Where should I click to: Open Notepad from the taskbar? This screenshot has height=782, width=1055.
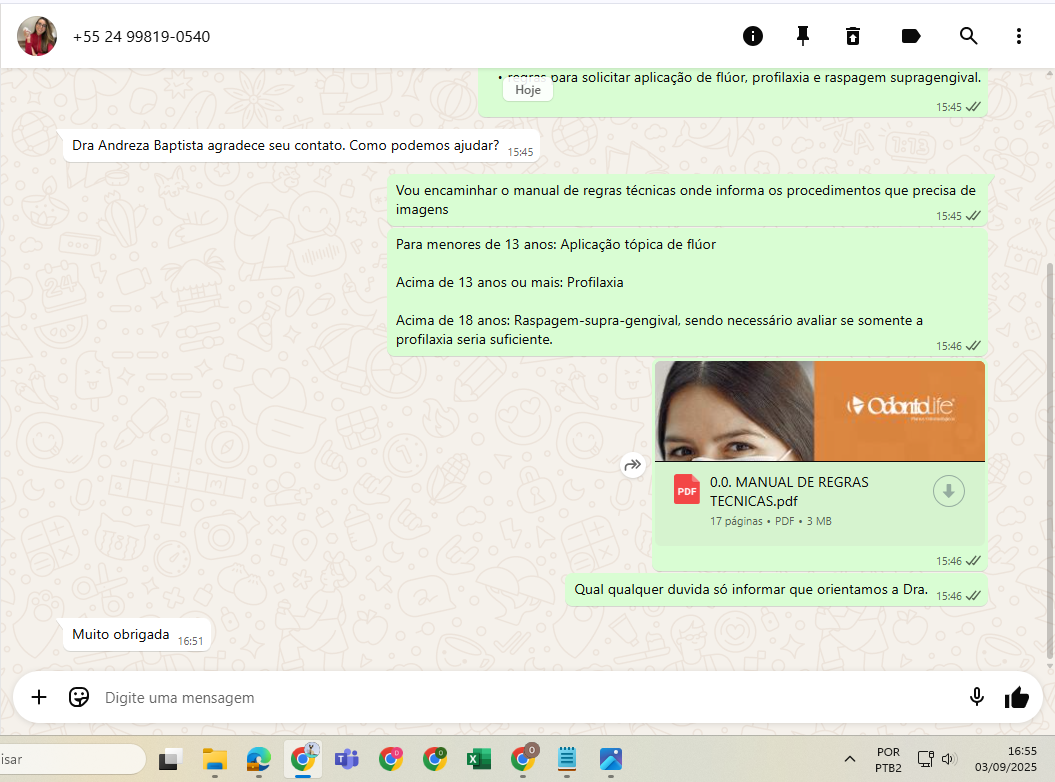click(567, 760)
